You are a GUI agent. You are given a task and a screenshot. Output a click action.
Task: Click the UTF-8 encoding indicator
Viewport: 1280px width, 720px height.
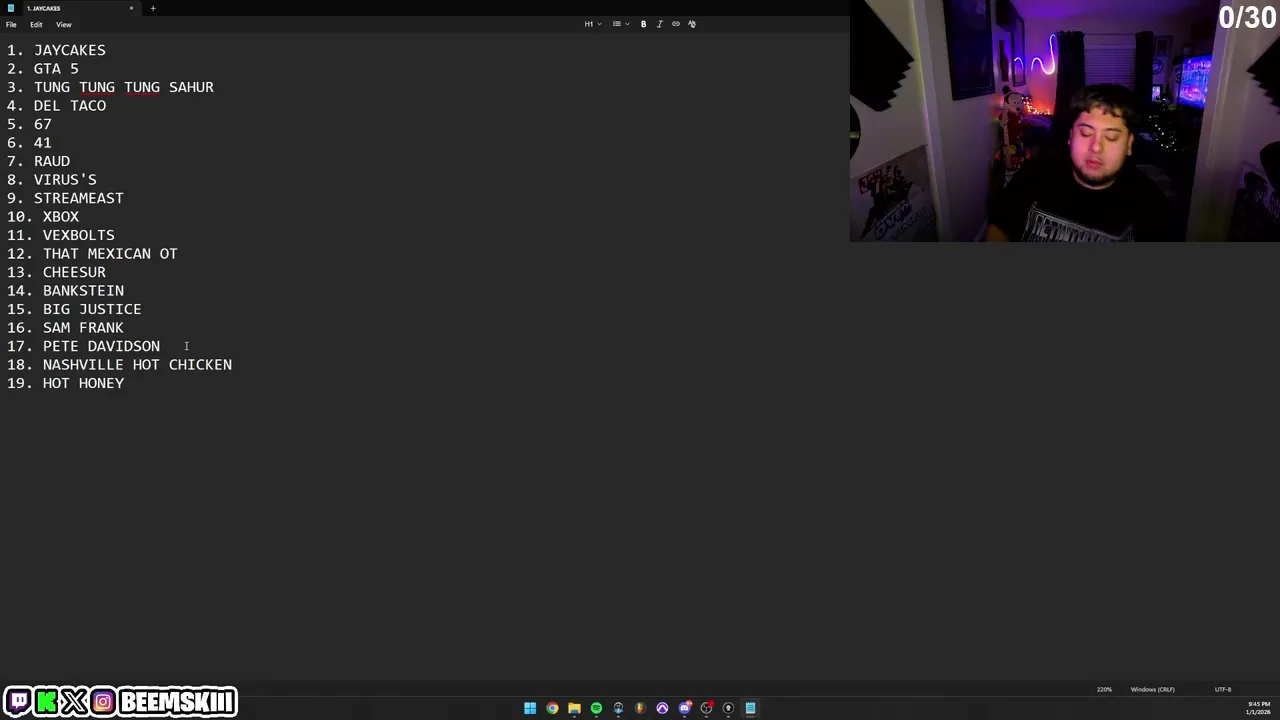click(x=1223, y=689)
